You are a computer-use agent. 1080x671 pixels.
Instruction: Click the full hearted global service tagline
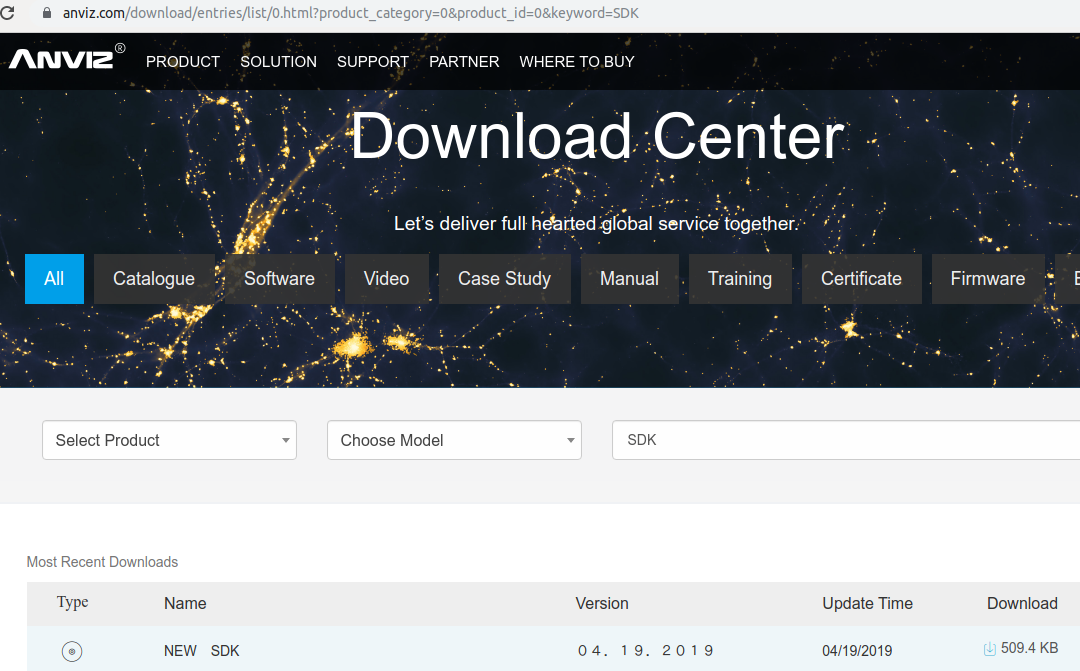coord(596,224)
